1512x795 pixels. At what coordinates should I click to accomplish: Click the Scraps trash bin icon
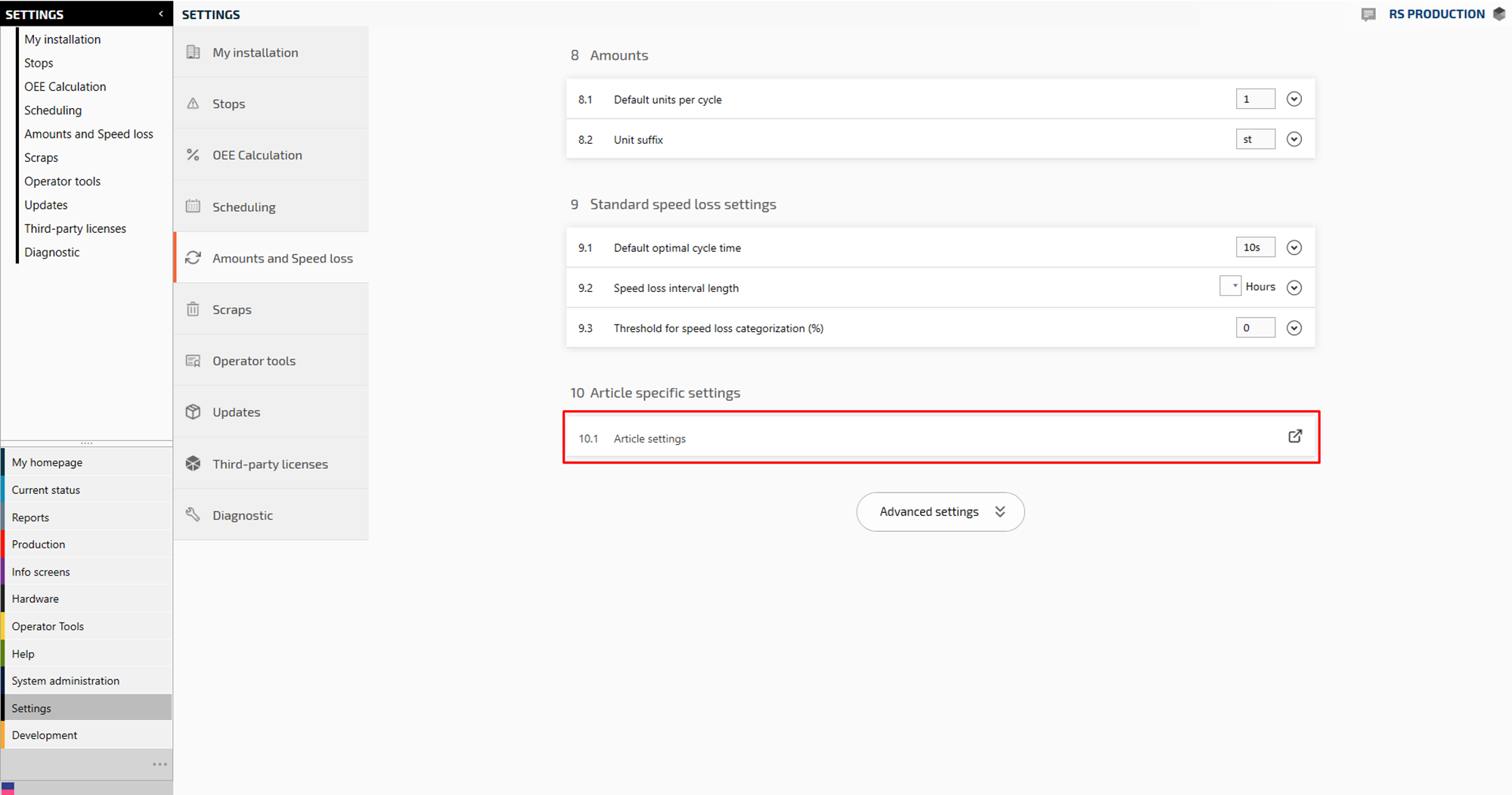[x=193, y=309]
